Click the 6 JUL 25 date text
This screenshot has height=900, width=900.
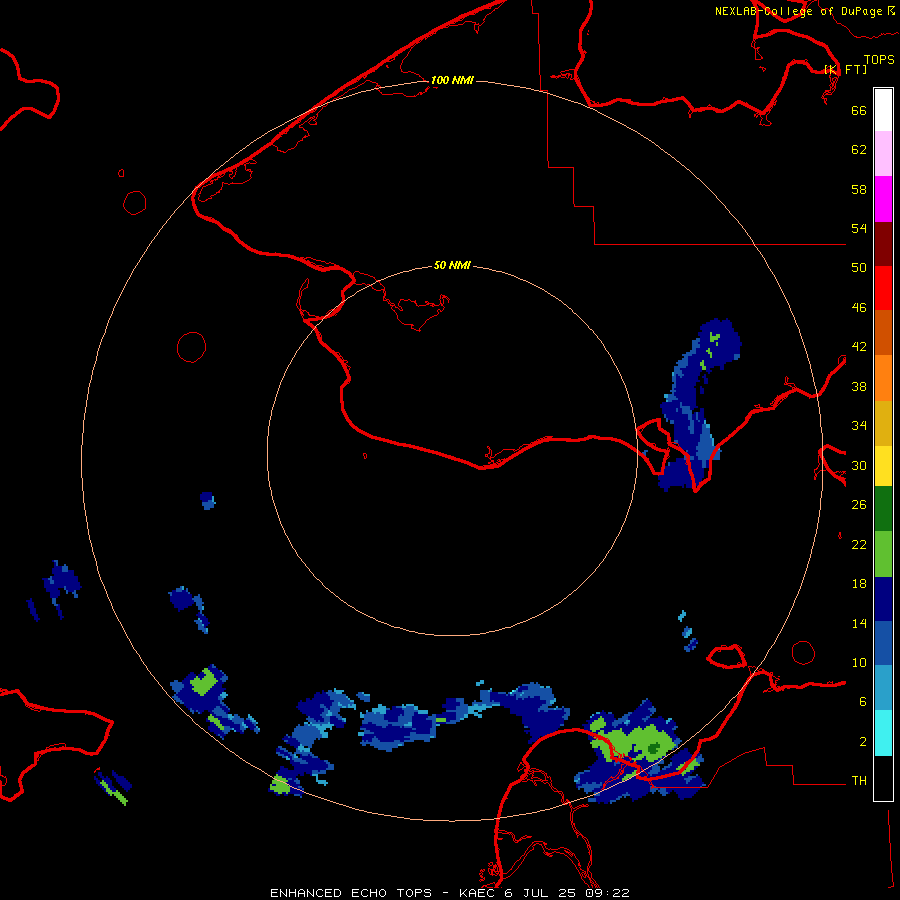click(541, 893)
